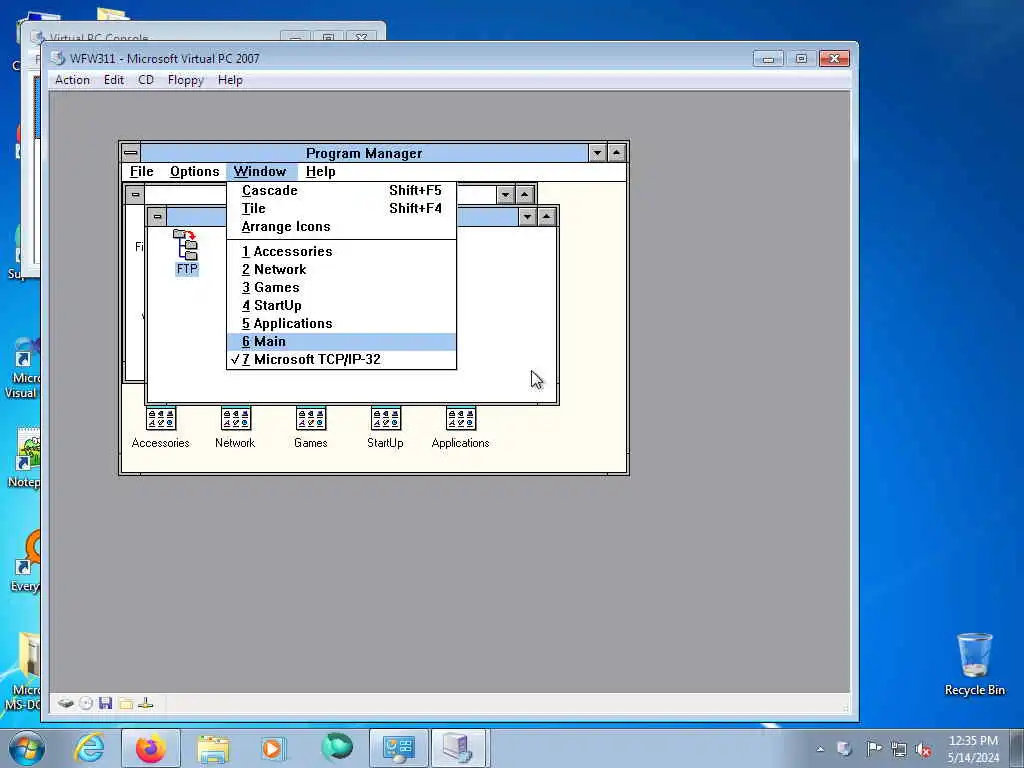The height and width of the screenshot is (768, 1024).
Task: Minimize the back group window
Action: pos(505,194)
